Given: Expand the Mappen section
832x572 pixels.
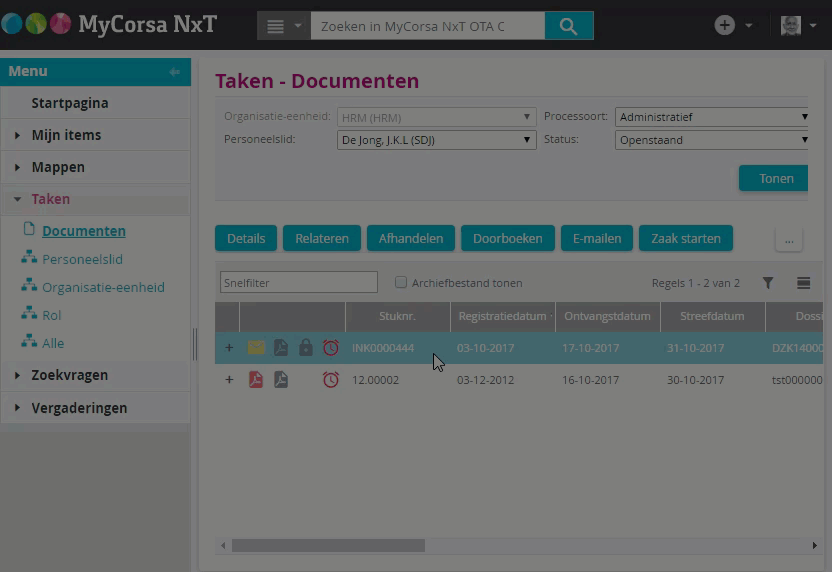Looking at the screenshot, I should (18, 167).
